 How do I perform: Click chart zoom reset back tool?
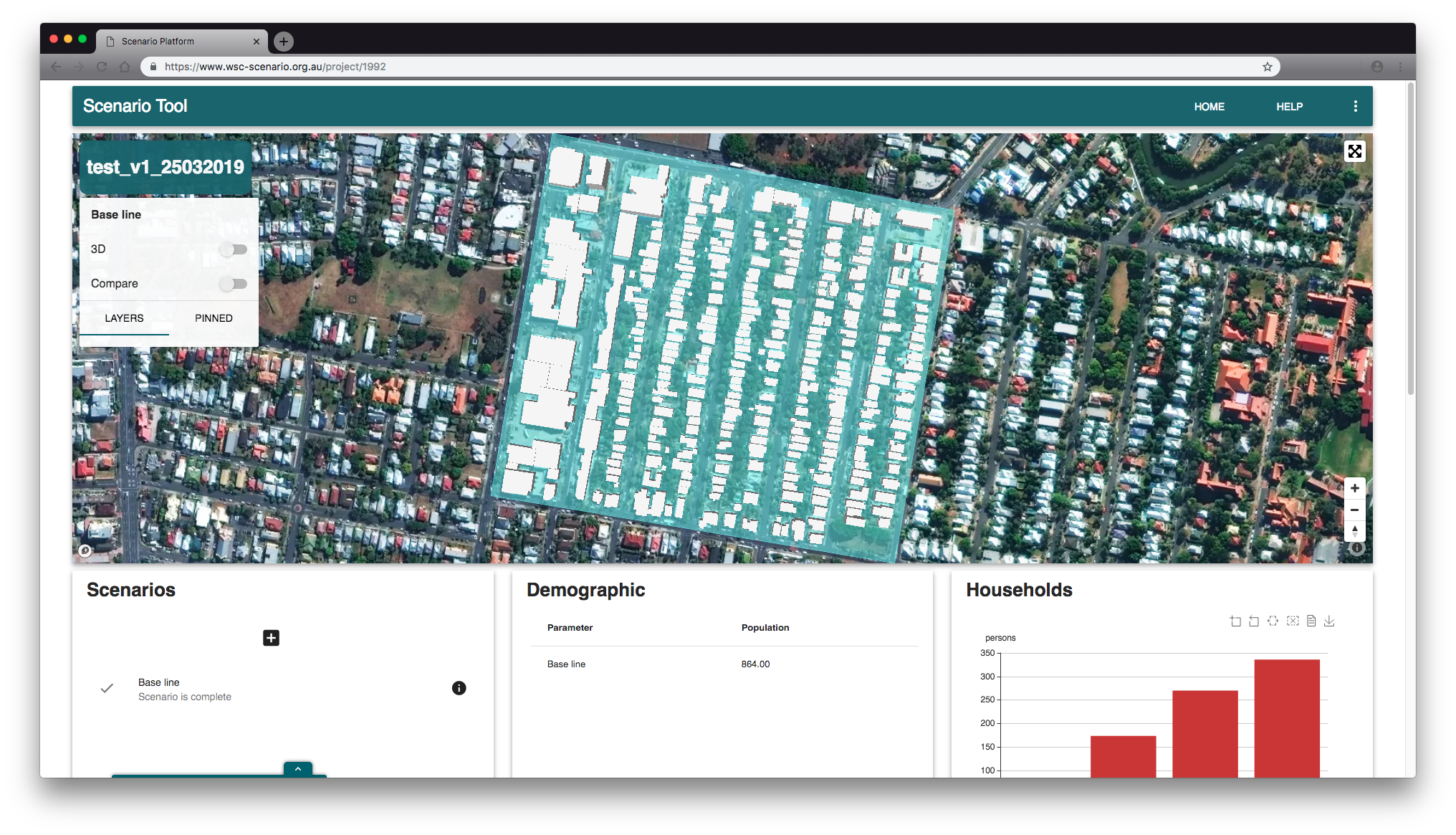click(1254, 621)
